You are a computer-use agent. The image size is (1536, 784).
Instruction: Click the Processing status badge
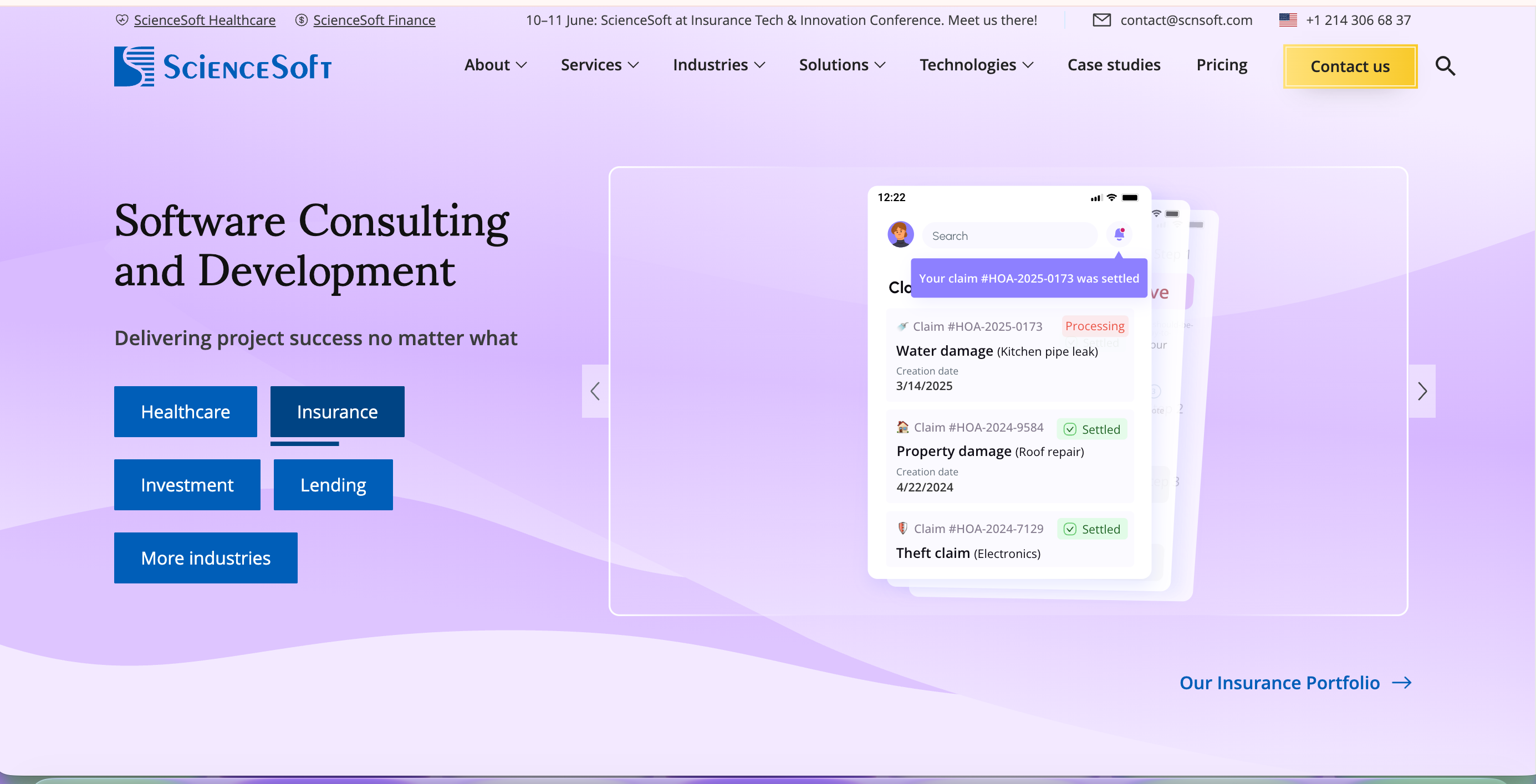coord(1095,326)
